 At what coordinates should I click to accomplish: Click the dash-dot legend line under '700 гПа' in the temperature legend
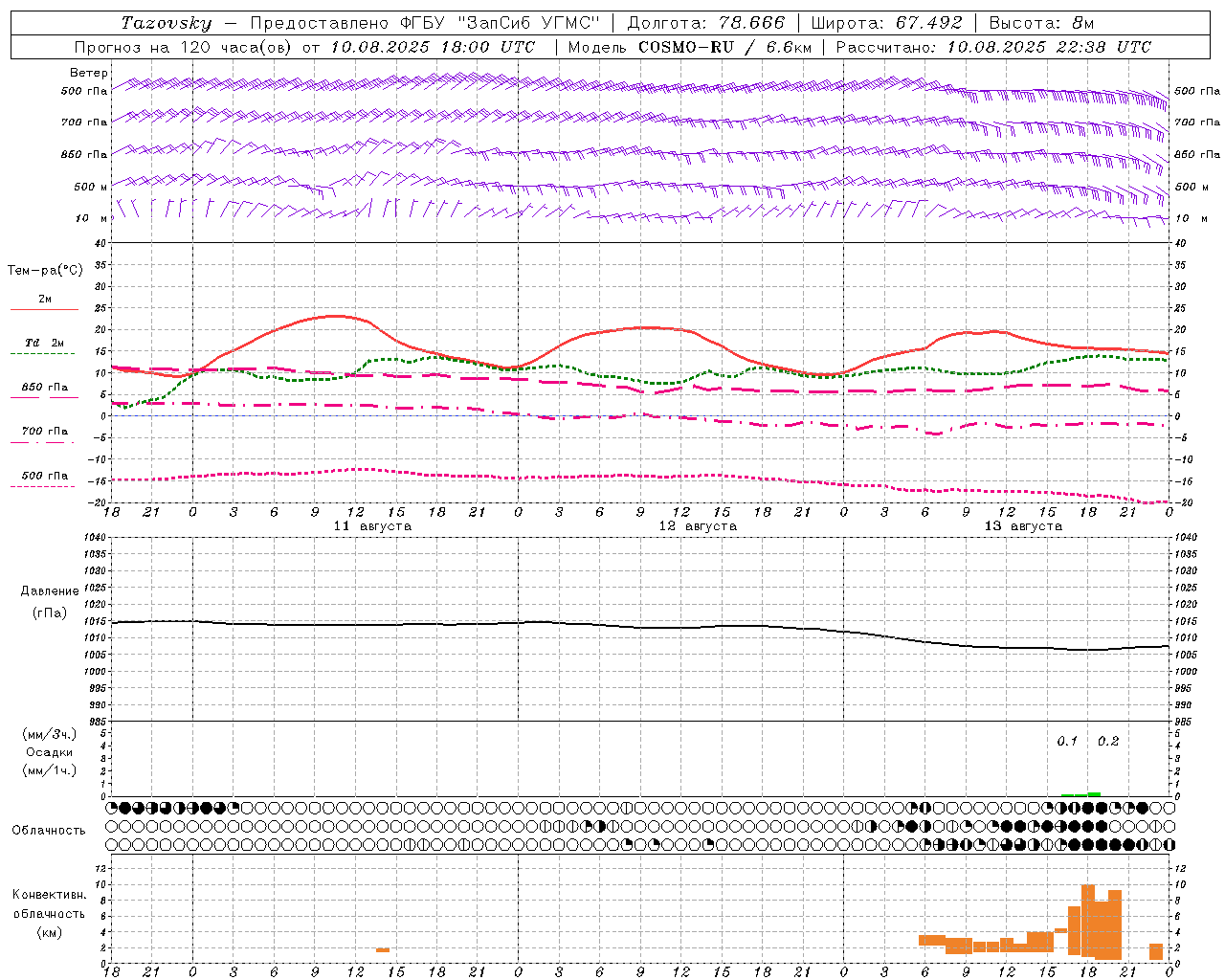tap(43, 442)
